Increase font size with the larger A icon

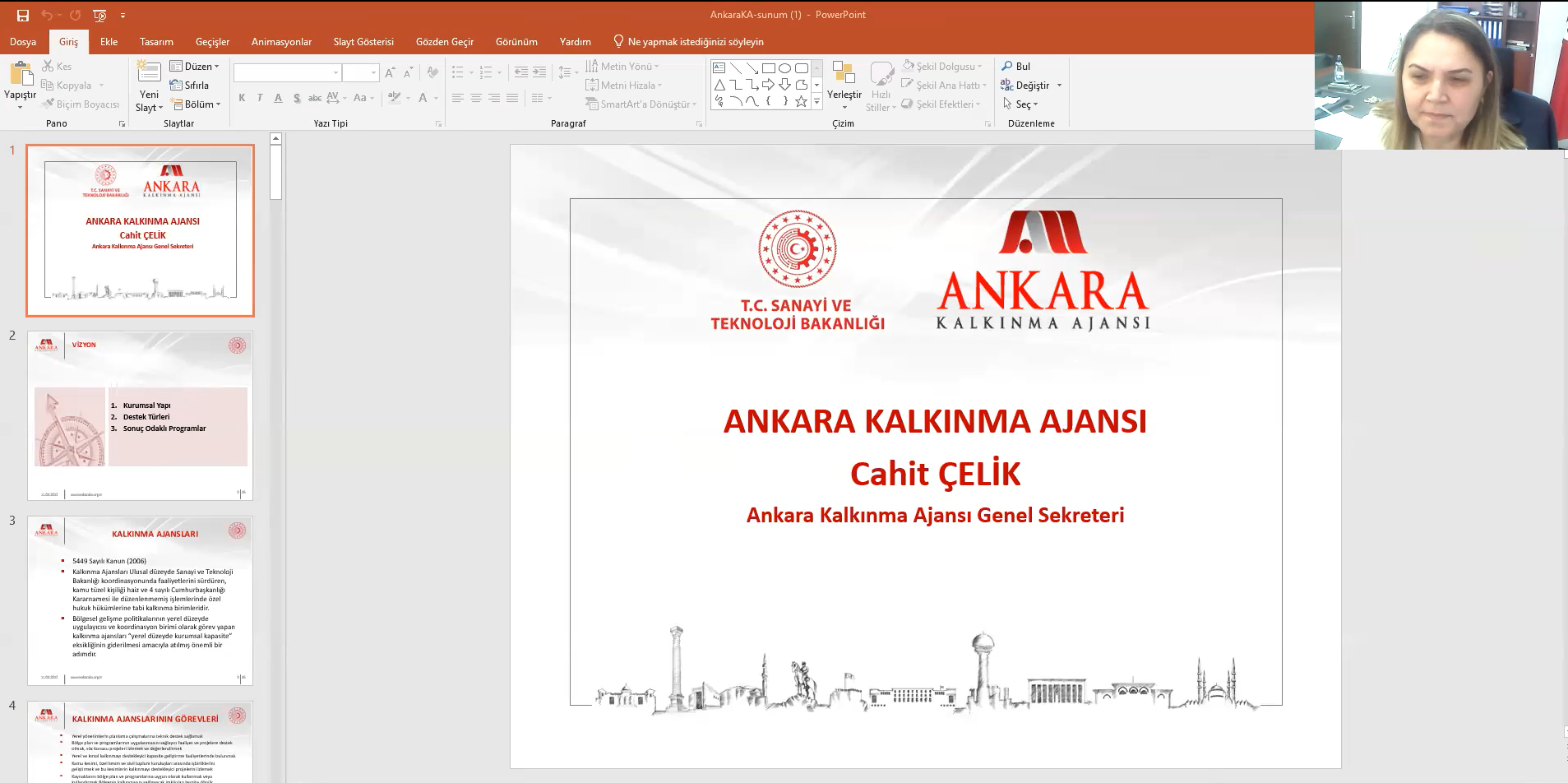[x=390, y=73]
